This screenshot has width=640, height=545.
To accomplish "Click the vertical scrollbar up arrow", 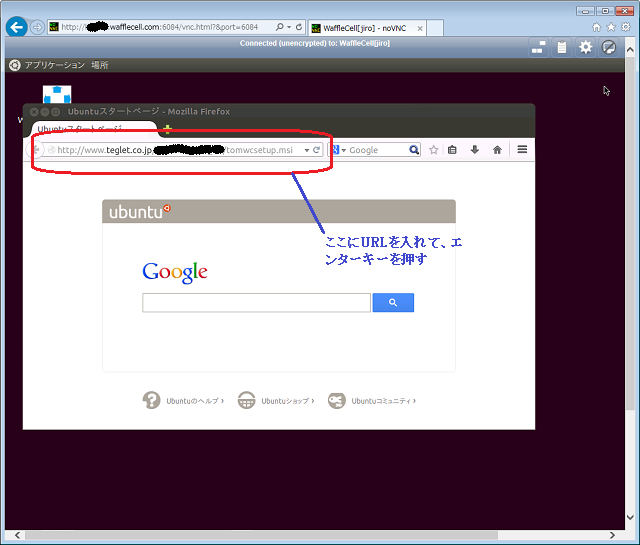I will (630, 50).
